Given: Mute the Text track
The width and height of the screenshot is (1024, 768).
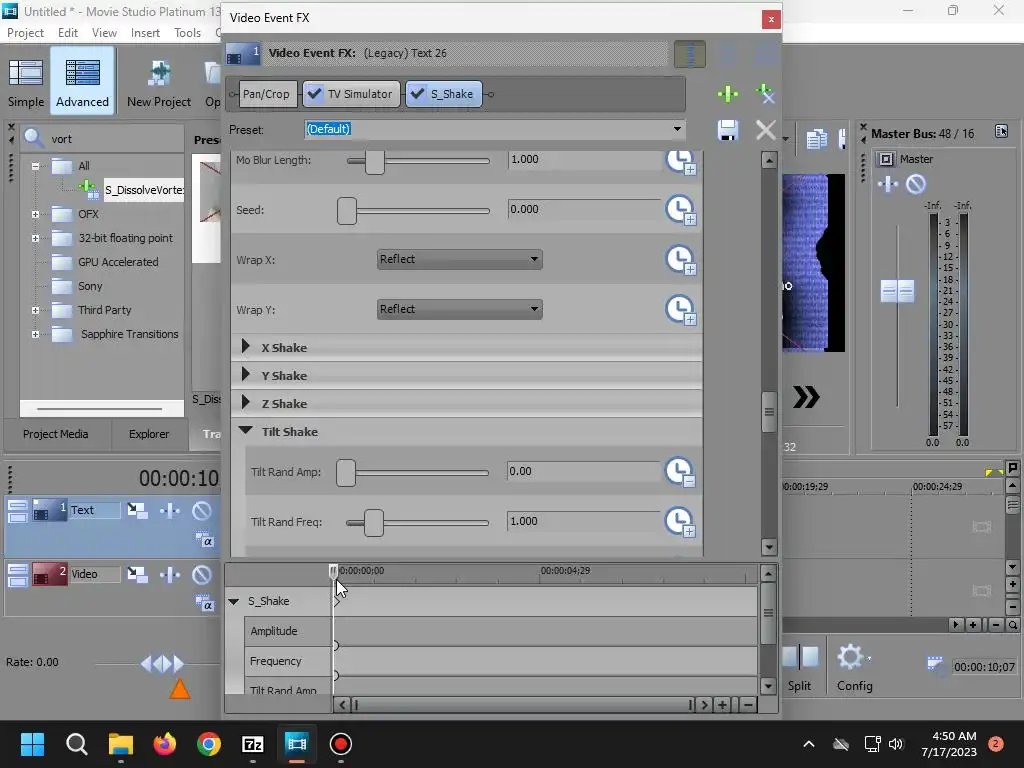Looking at the screenshot, I should 202,510.
